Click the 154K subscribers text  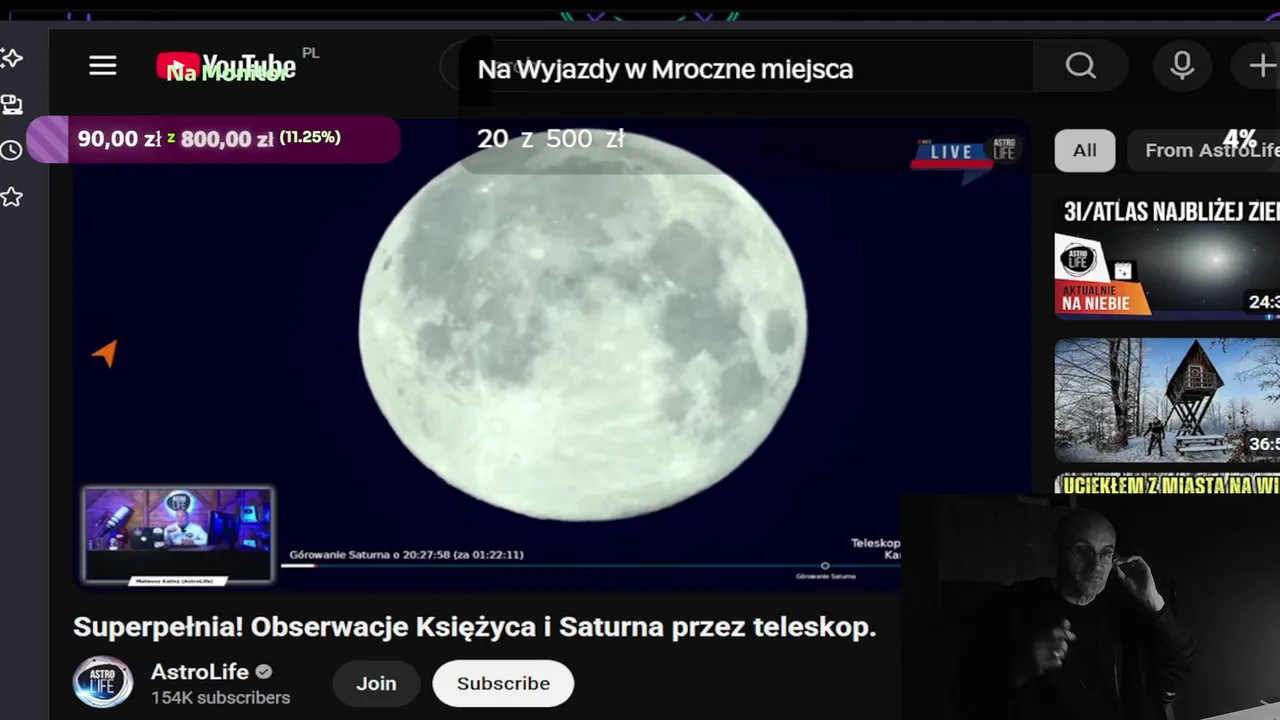[221, 698]
